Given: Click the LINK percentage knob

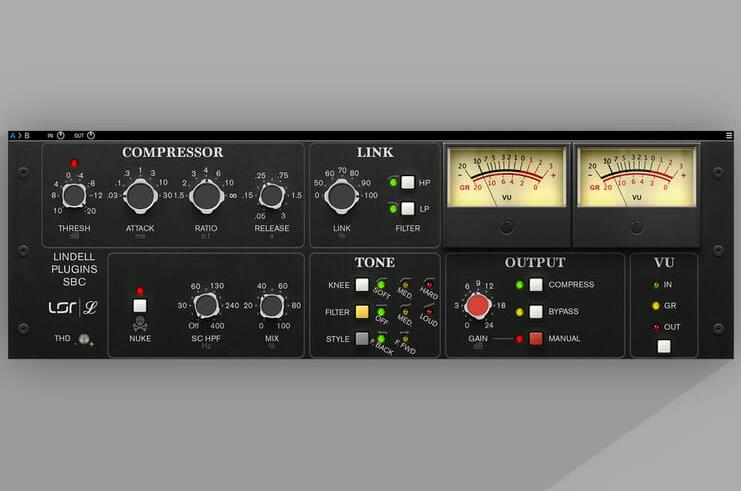Looking at the screenshot, I should [342, 196].
